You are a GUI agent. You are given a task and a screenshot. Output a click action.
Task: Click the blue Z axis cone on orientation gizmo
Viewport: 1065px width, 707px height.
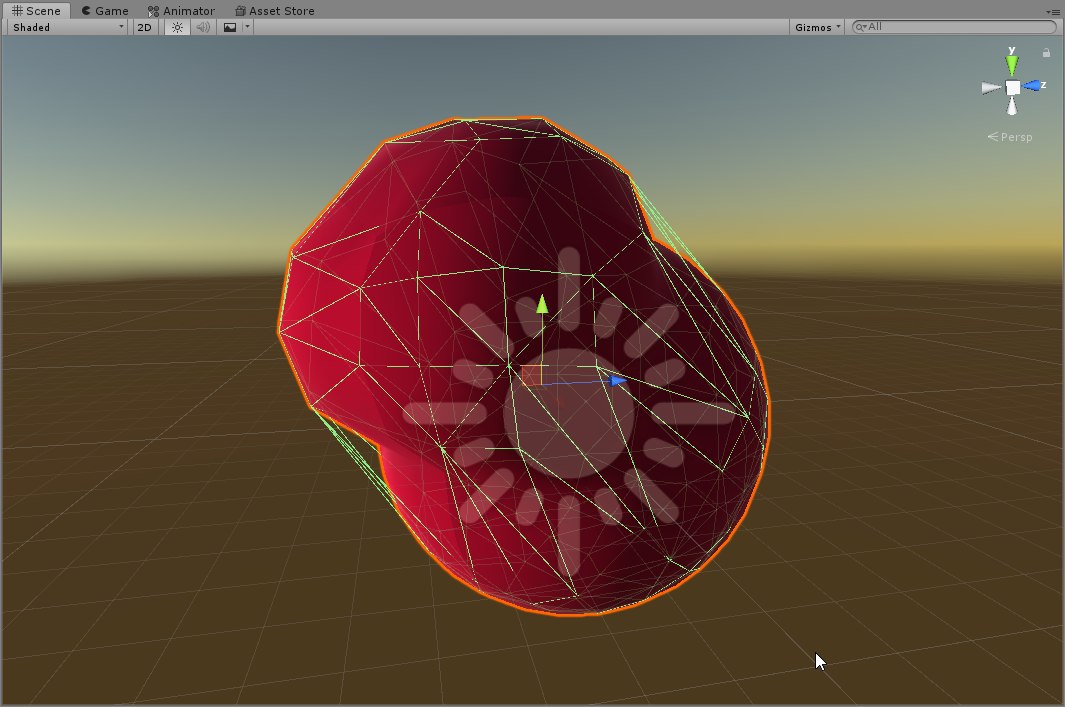[1032, 87]
